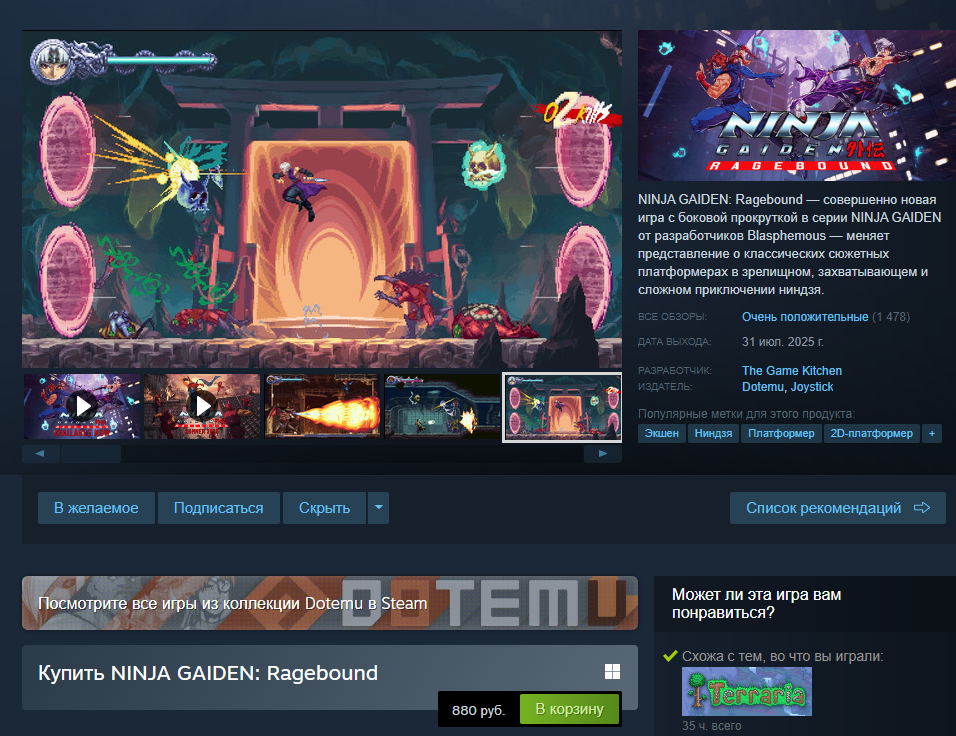This screenshot has width=956, height=736.
Task: Click the Может ли эта игра вам понравиться heading
Action: click(756, 603)
